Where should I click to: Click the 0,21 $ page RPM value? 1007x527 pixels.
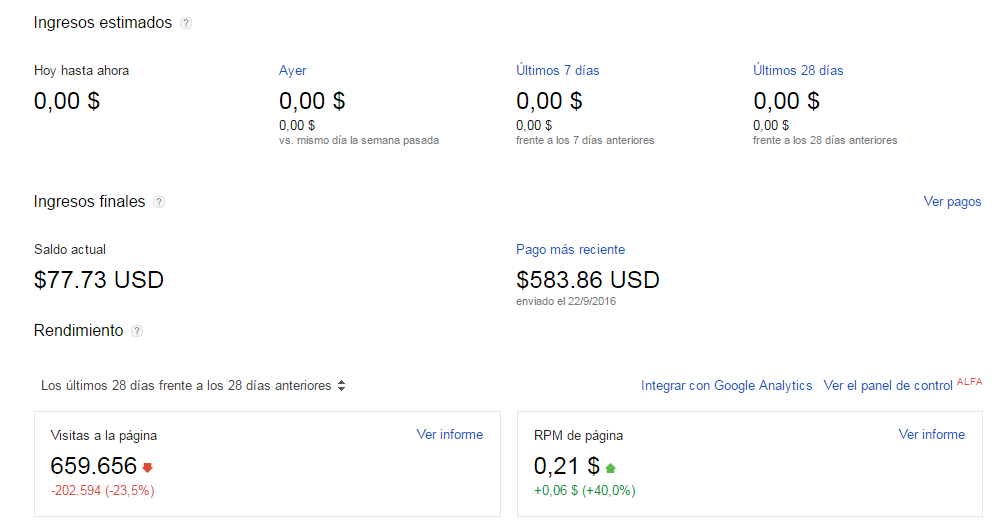pos(566,466)
